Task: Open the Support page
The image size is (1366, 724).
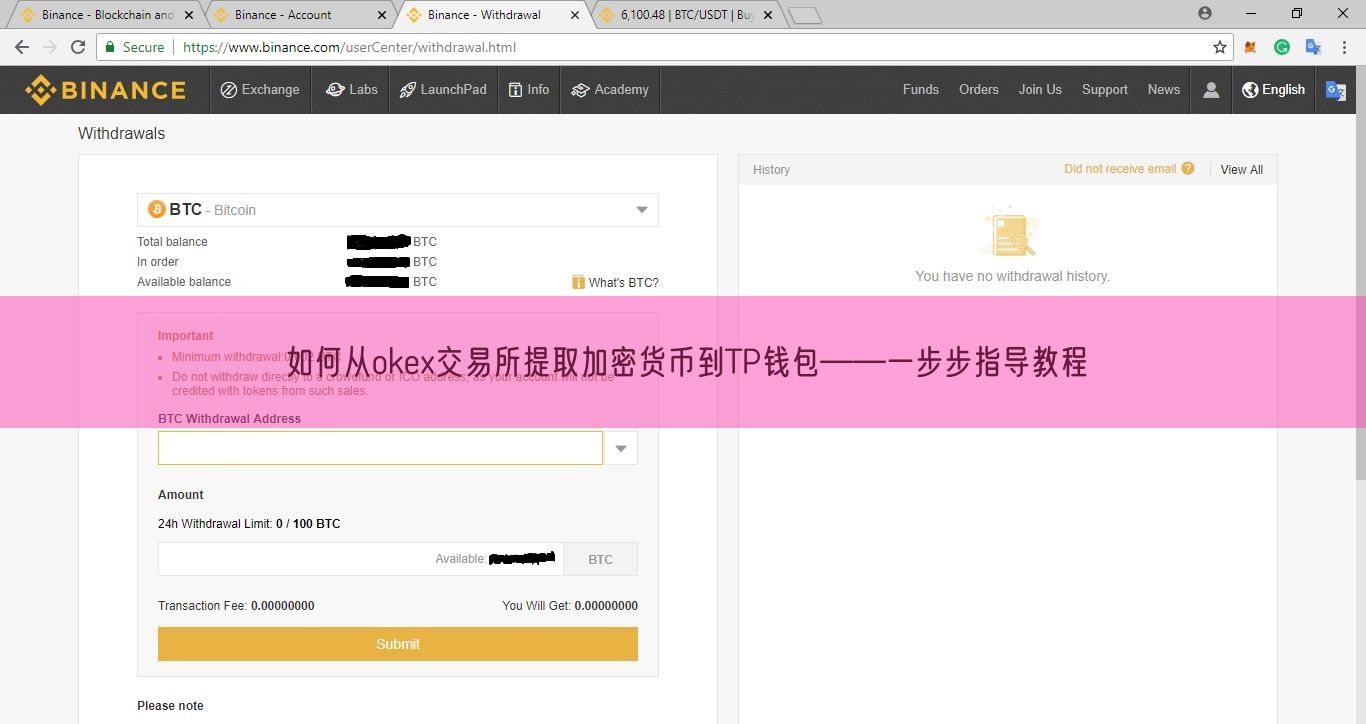Action: click(x=1105, y=89)
